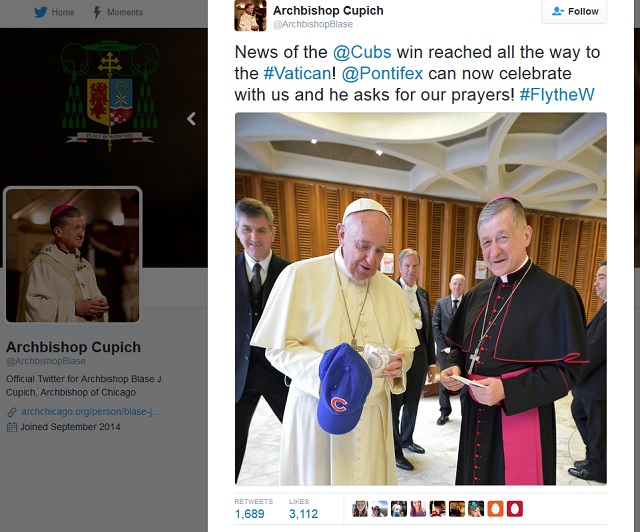View the 1,689 retweets list
This screenshot has height=532, width=640.
coord(250,514)
